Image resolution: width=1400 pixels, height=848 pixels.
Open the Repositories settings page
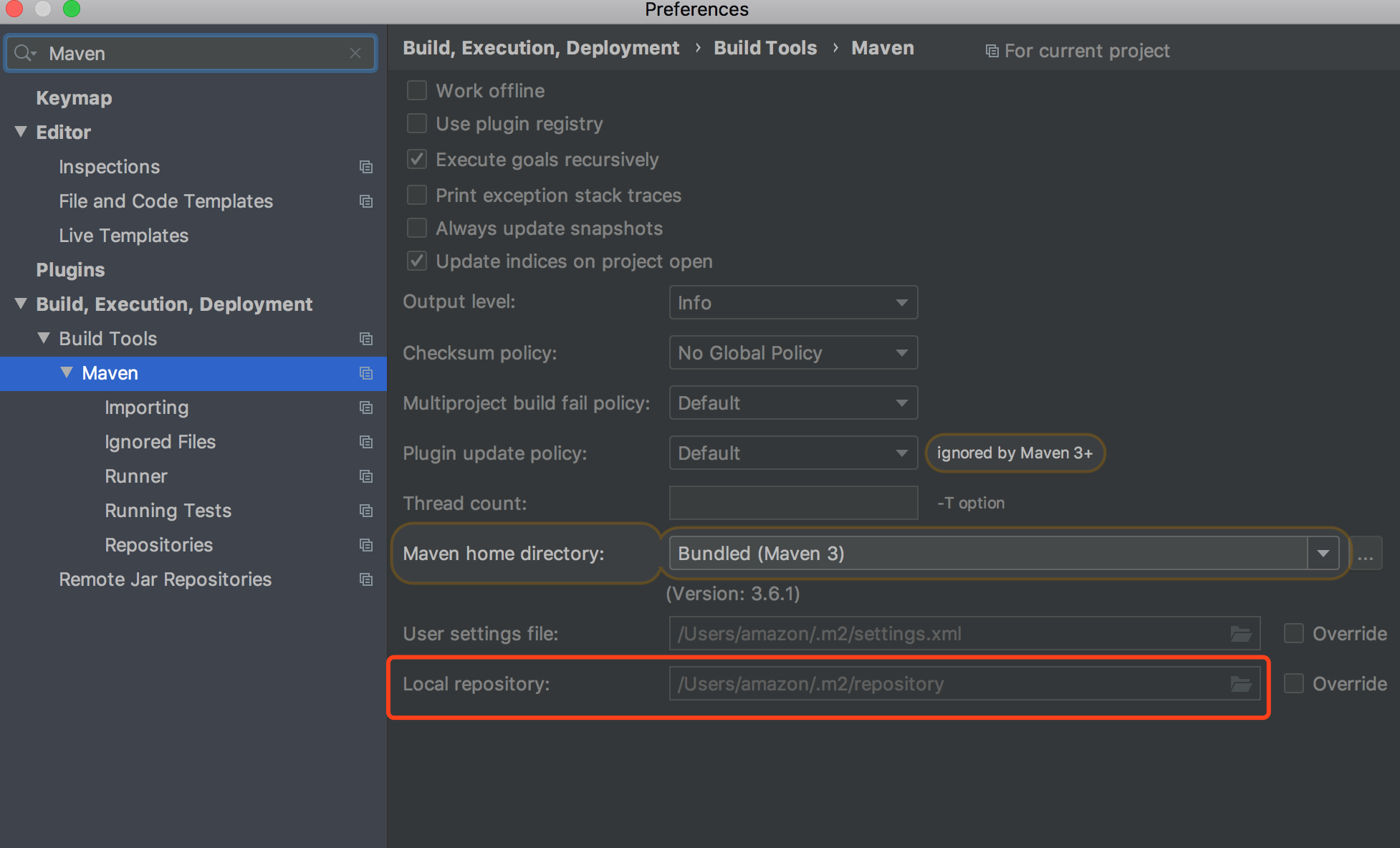[x=158, y=545]
